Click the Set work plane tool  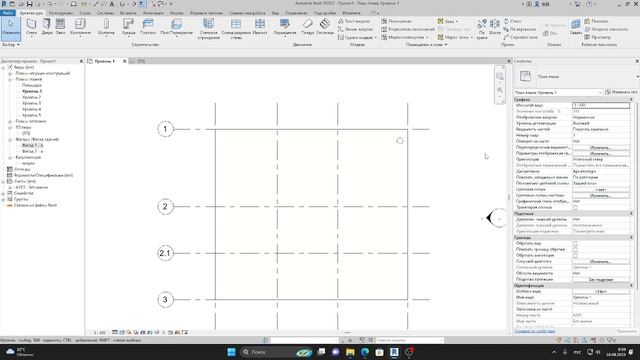576,27
